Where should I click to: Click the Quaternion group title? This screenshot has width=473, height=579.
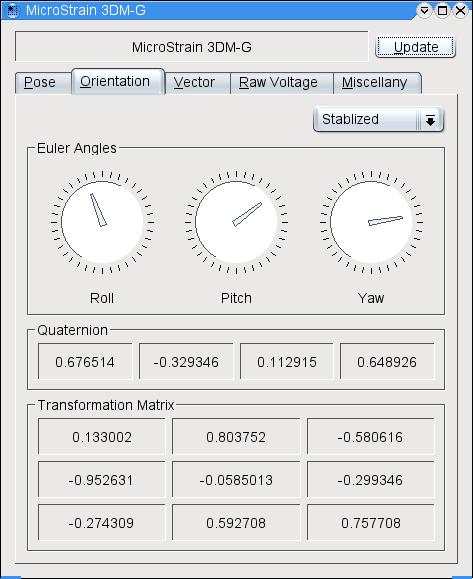[x=72, y=330]
